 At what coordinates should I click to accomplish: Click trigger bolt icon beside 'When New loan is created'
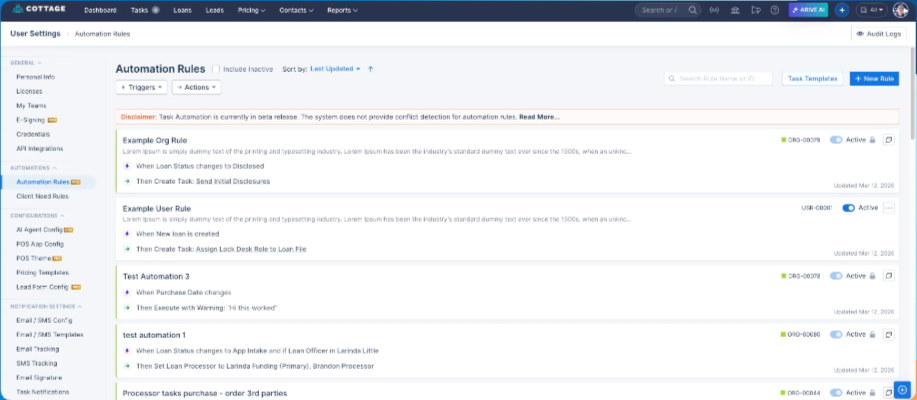(127, 234)
